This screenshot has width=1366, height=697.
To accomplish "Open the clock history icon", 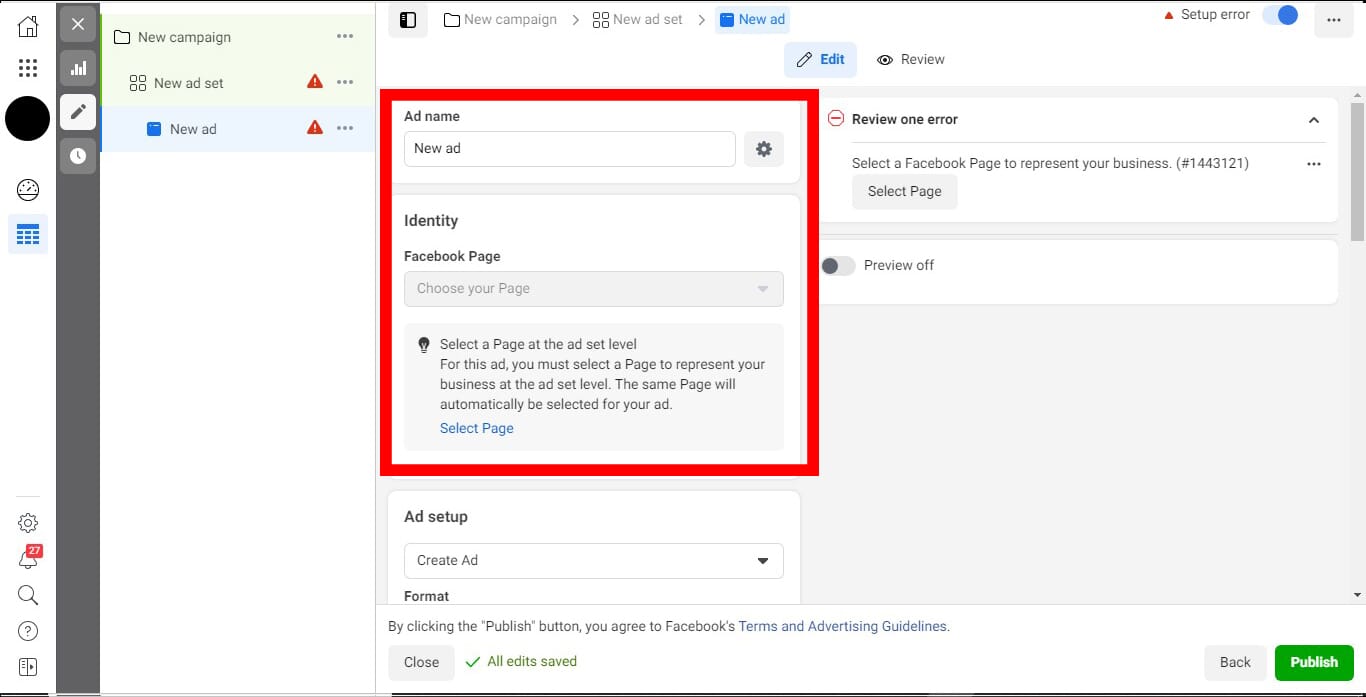I will 78,156.
